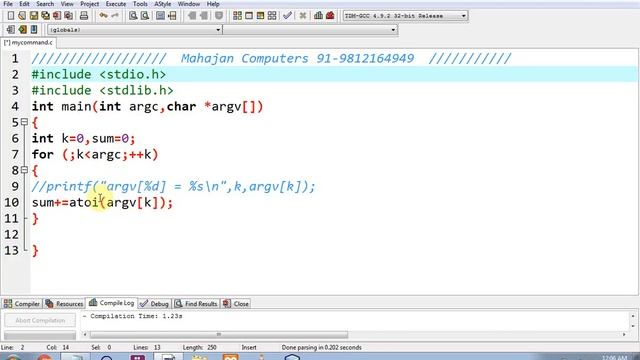Open the Help menu
Viewport: 640px width, 360px height.
tap(213, 4)
